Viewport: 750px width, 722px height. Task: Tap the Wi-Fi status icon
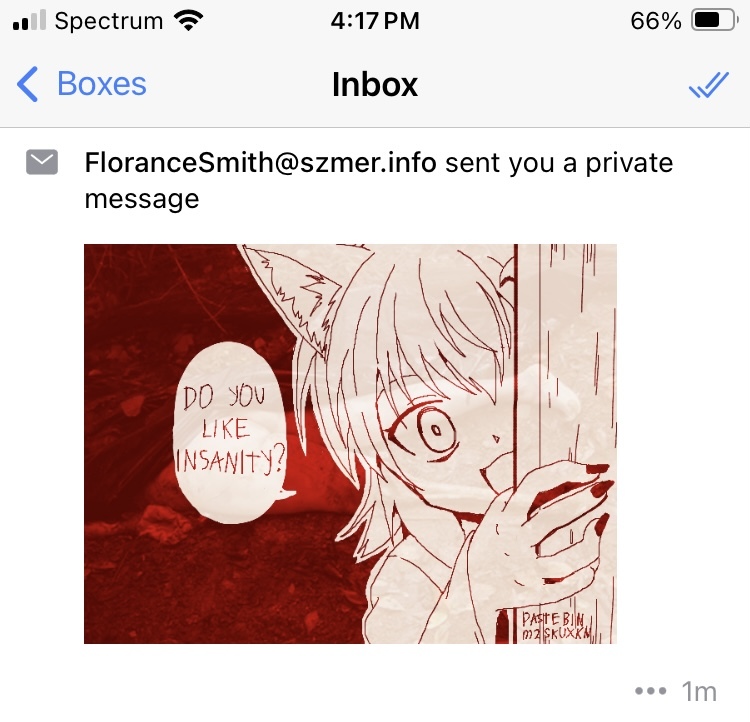(188, 21)
